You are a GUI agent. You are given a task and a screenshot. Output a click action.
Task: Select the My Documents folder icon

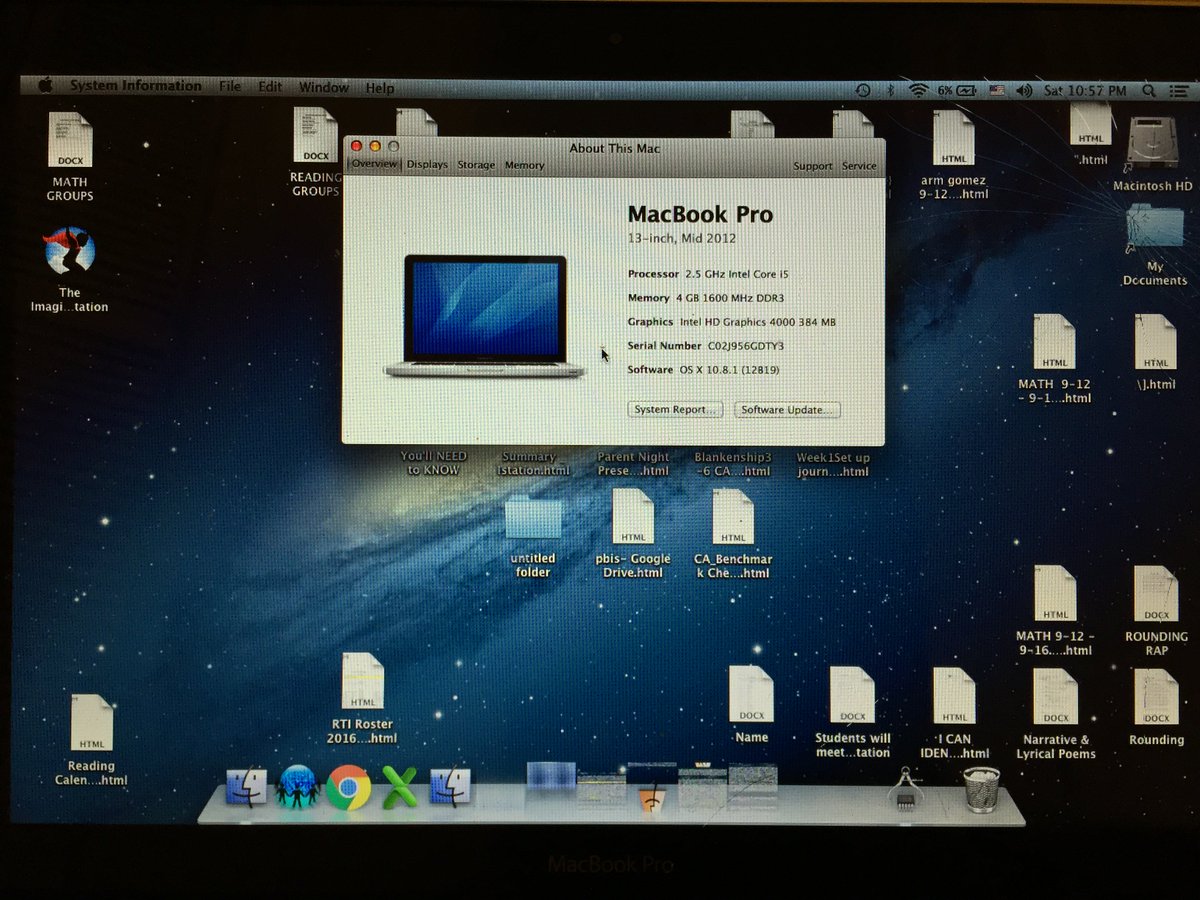point(1154,226)
